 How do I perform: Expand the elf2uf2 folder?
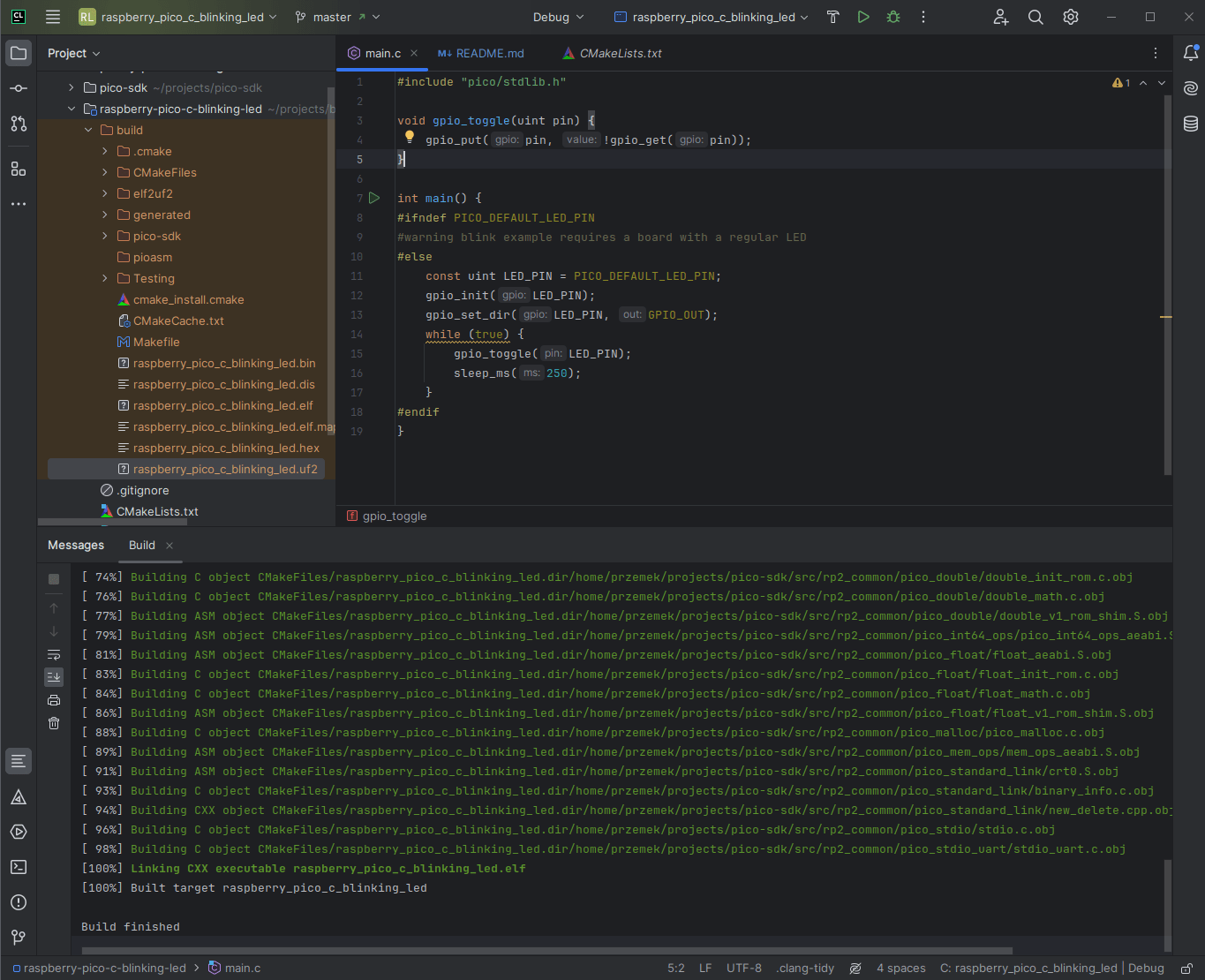tap(105, 193)
